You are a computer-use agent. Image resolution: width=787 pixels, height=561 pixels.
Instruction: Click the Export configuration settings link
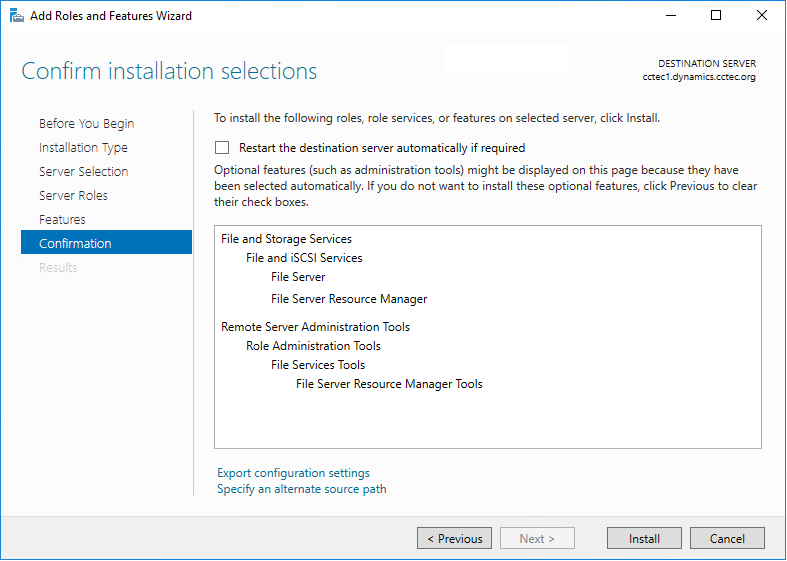click(x=293, y=473)
